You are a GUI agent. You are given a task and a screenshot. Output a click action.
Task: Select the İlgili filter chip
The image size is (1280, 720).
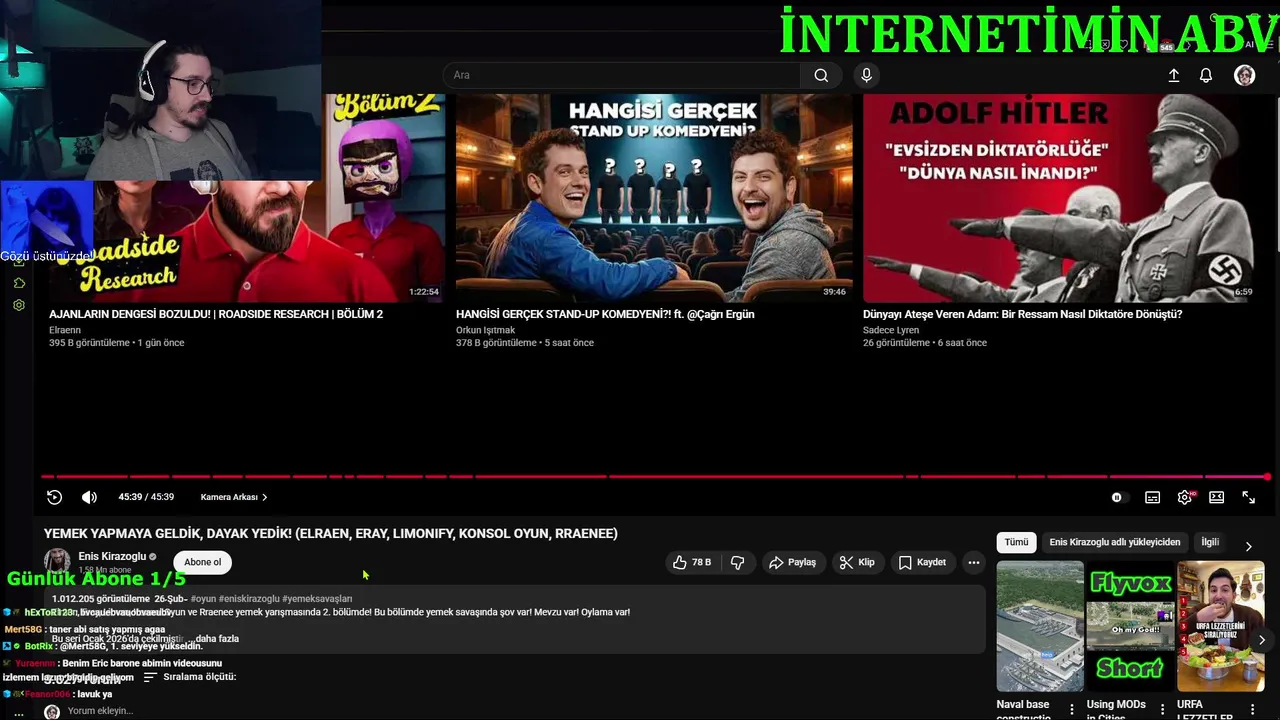pyautogui.click(x=1210, y=542)
